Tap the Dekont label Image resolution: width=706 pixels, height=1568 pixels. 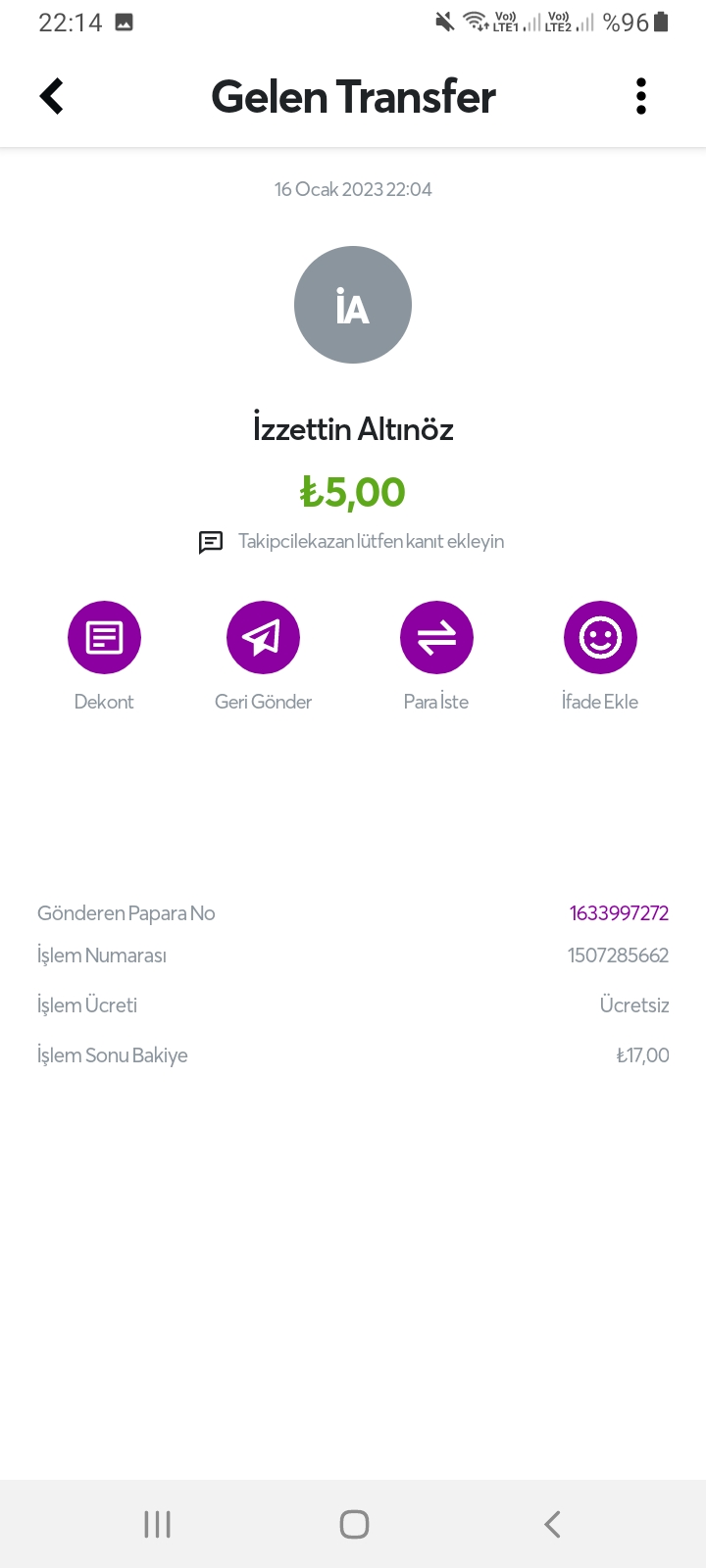[x=104, y=702]
